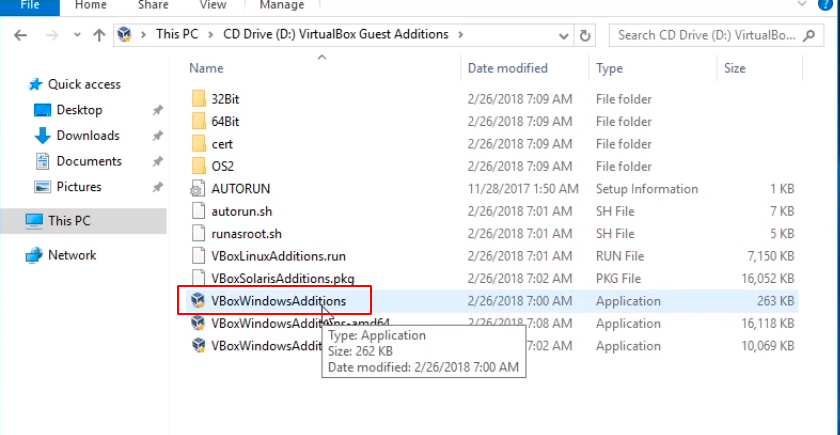The height and width of the screenshot is (435, 840).
Task: Sort files by Size column
Action: click(734, 68)
